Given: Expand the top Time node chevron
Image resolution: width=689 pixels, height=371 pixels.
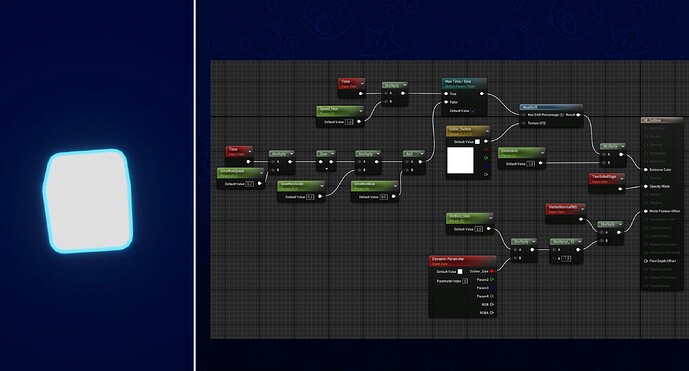Looking at the screenshot, I should coord(363,83).
